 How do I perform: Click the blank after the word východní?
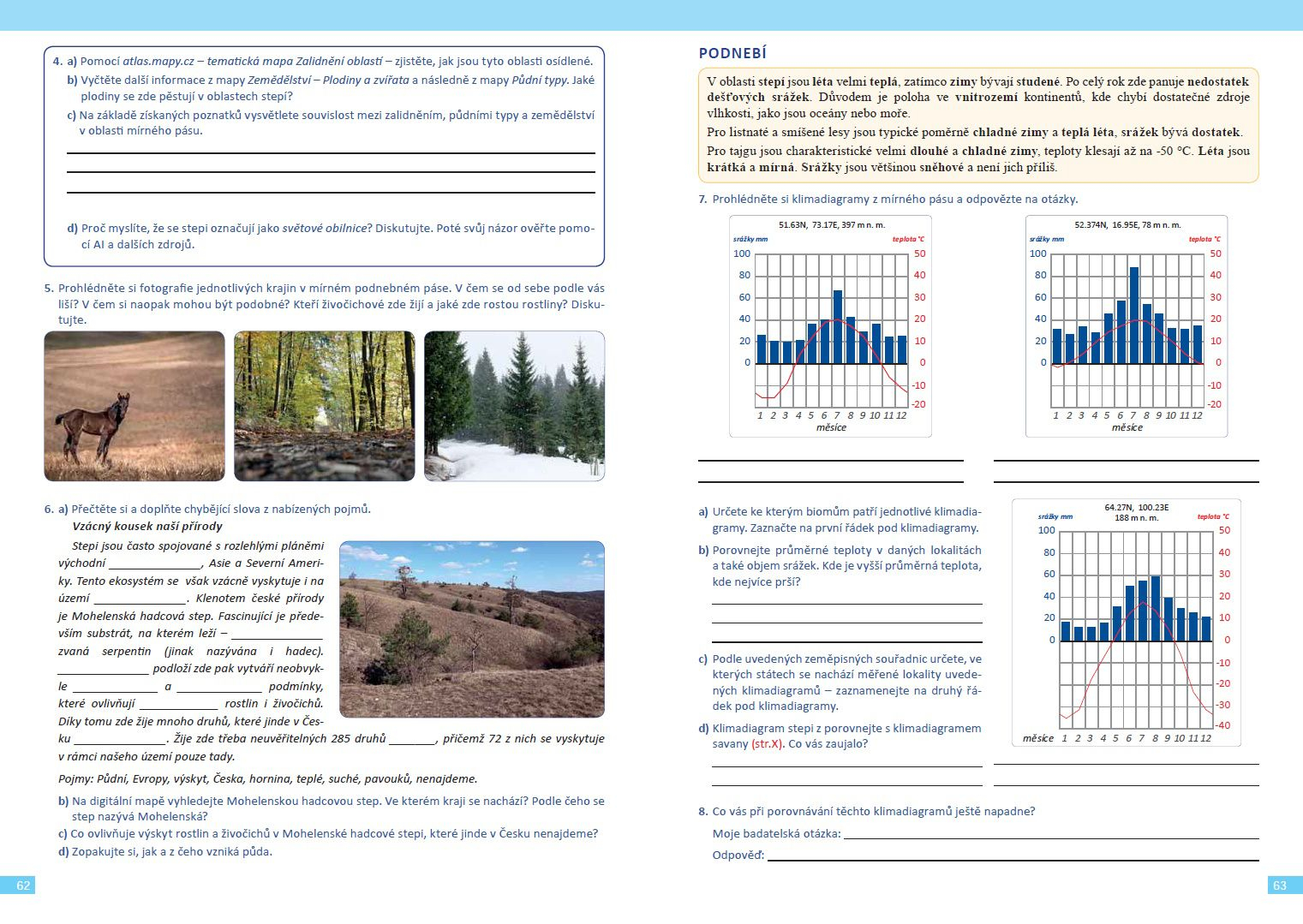[x=154, y=566]
